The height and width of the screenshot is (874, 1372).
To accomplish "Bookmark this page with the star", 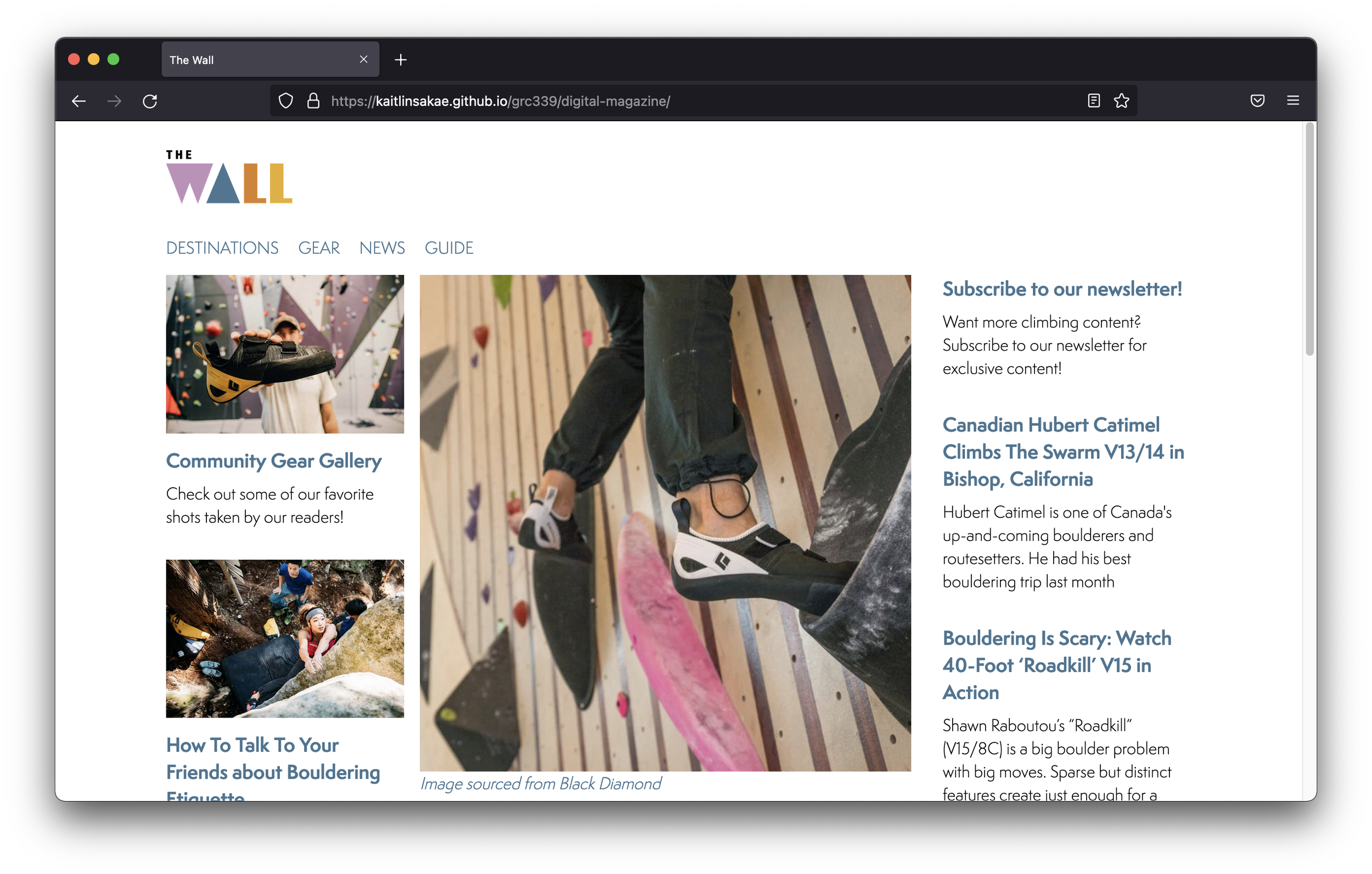I will pos(1121,101).
